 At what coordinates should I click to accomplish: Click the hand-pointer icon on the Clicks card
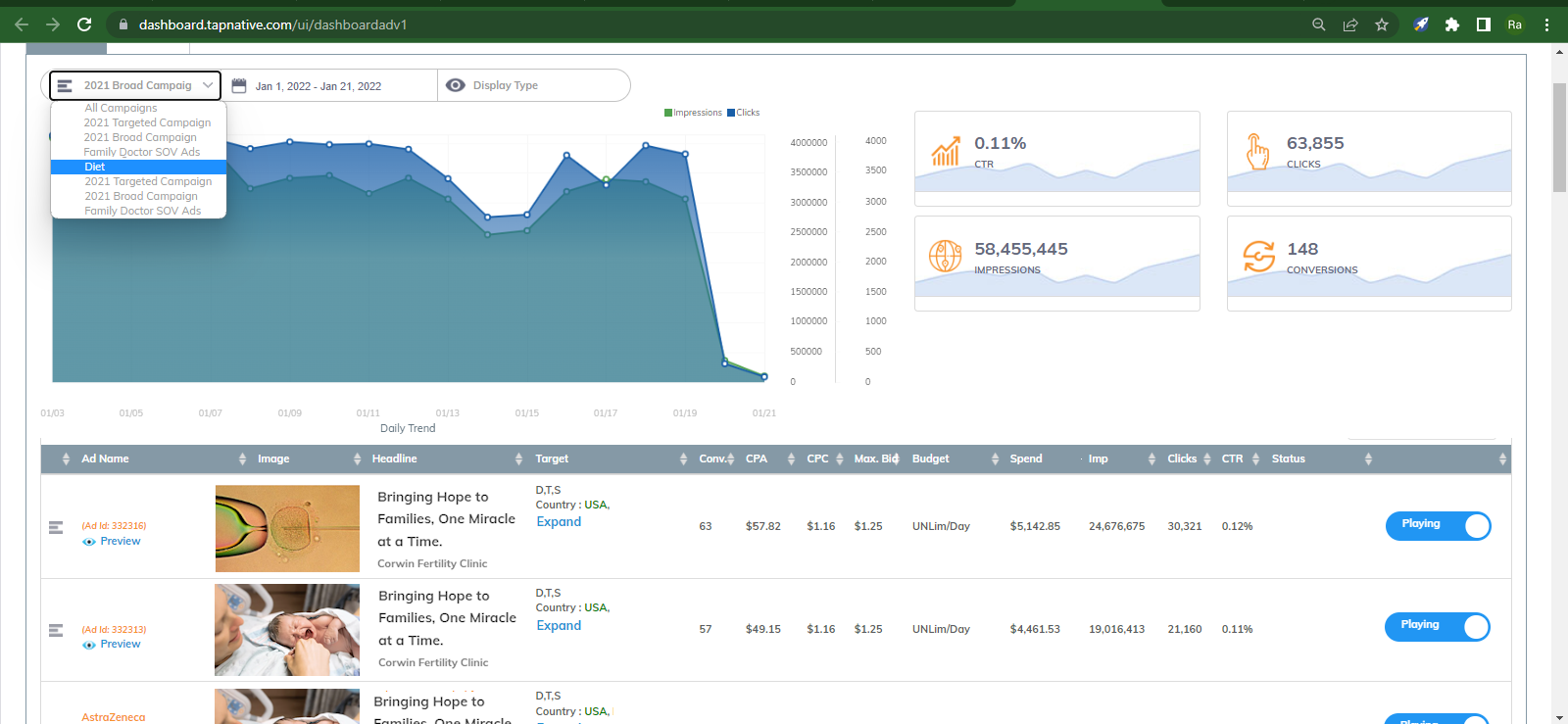tap(1257, 152)
